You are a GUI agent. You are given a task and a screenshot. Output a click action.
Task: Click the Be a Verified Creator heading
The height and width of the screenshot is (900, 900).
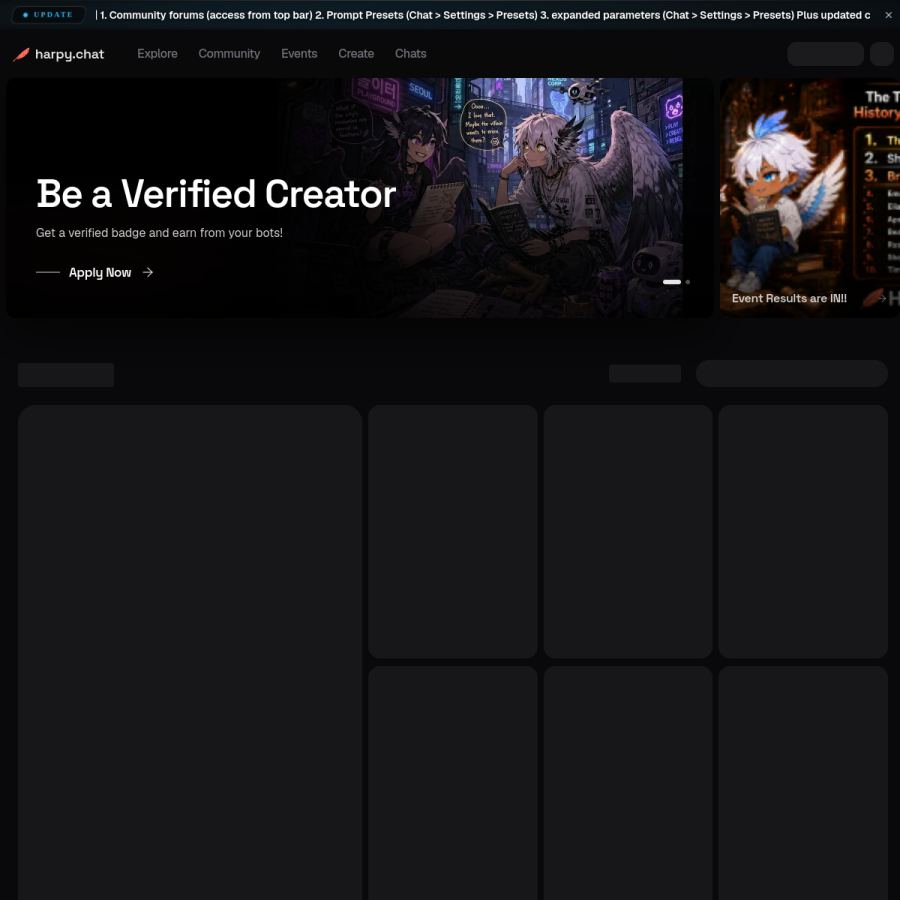pos(216,194)
